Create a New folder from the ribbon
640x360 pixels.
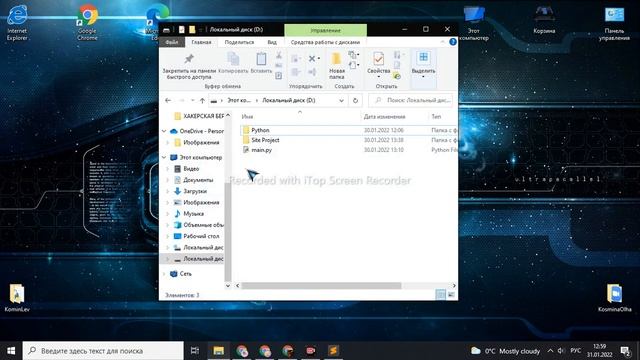click(336, 58)
